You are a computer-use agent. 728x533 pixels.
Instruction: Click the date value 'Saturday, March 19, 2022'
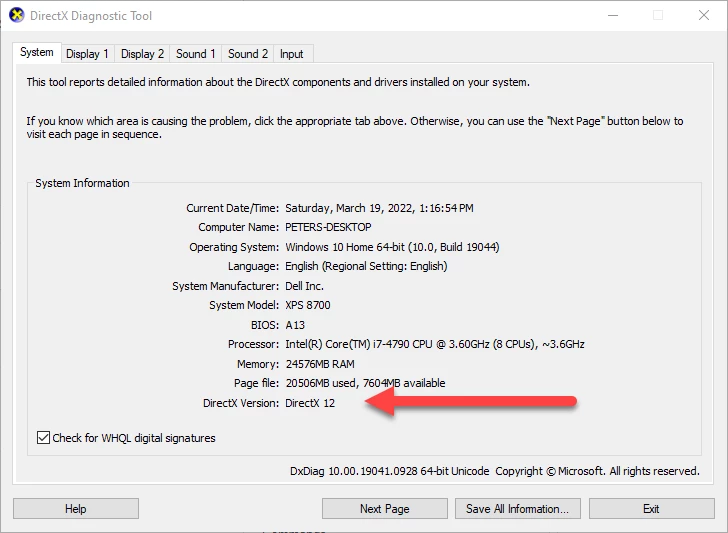coord(350,208)
